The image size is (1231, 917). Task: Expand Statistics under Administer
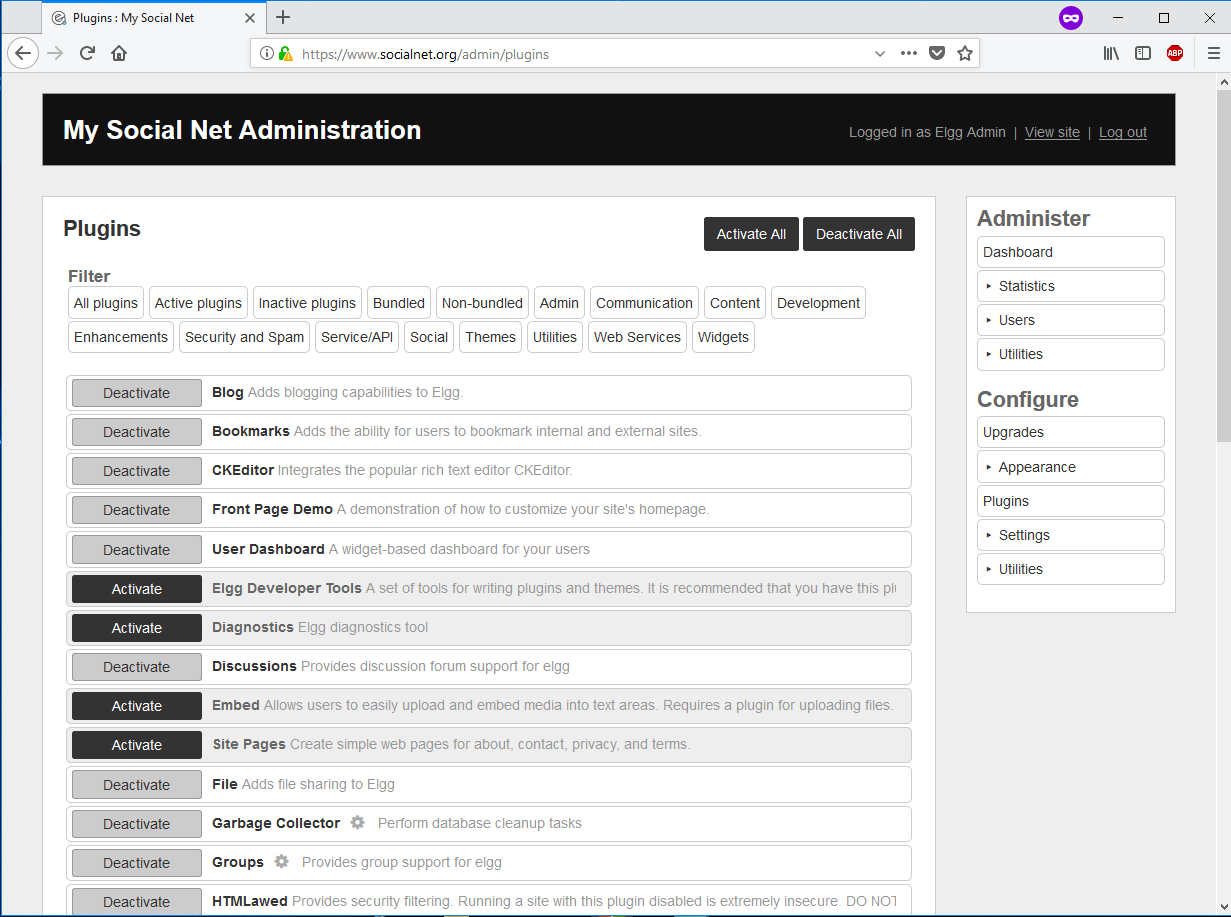(x=1070, y=286)
